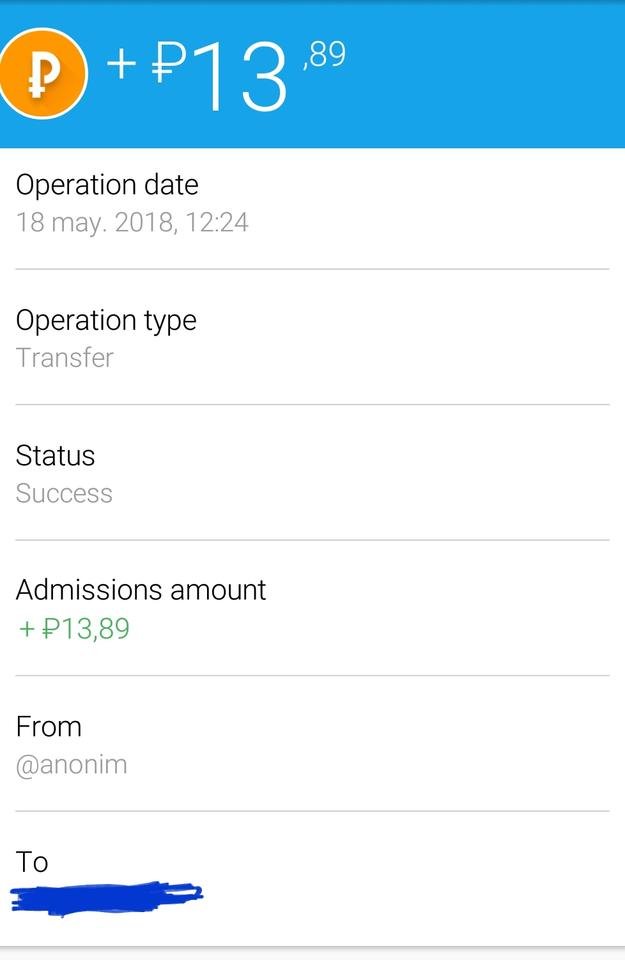Click the ruble symbol beside header amount
This screenshot has height=960, width=625.
[x=169, y=64]
